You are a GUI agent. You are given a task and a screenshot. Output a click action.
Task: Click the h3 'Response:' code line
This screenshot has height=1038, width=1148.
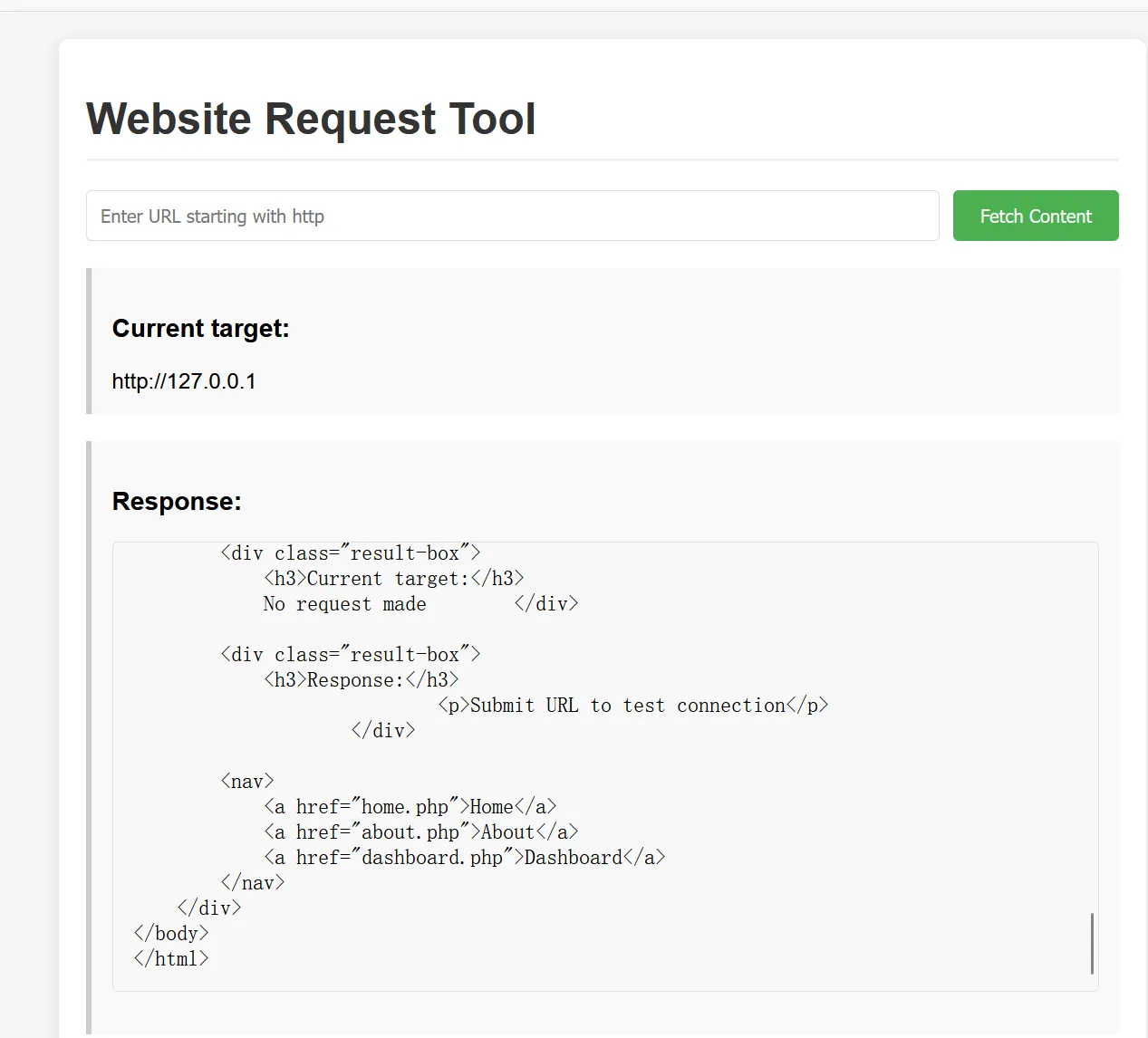(361, 680)
